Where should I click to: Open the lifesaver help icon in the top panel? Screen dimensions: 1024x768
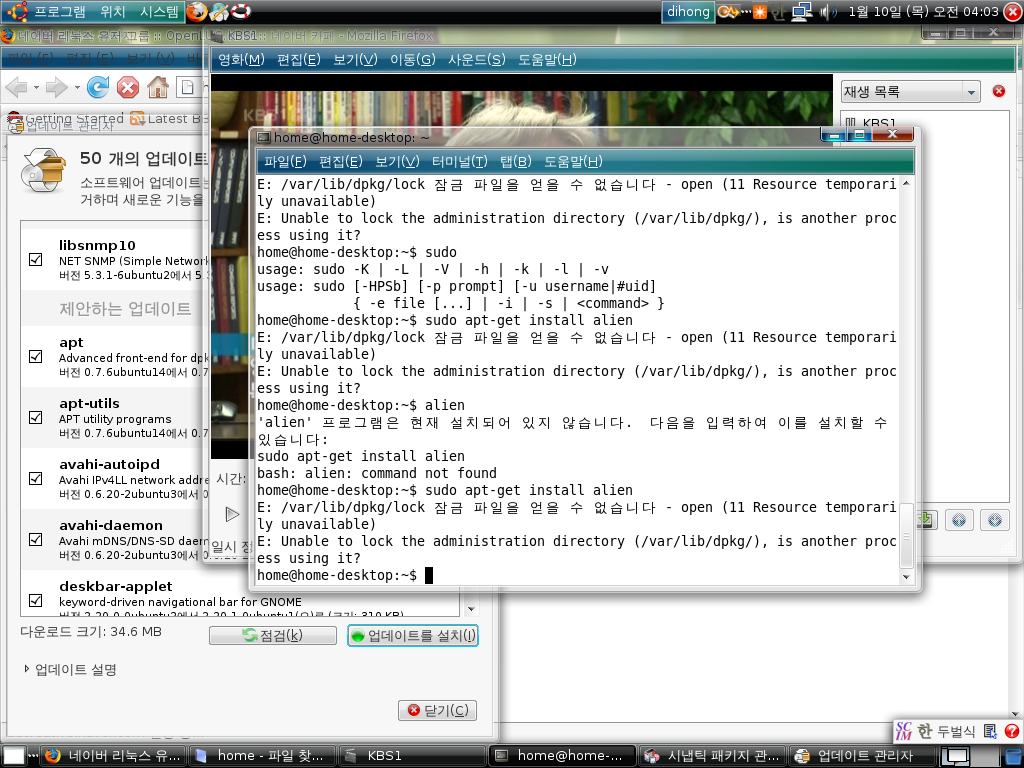(241, 11)
